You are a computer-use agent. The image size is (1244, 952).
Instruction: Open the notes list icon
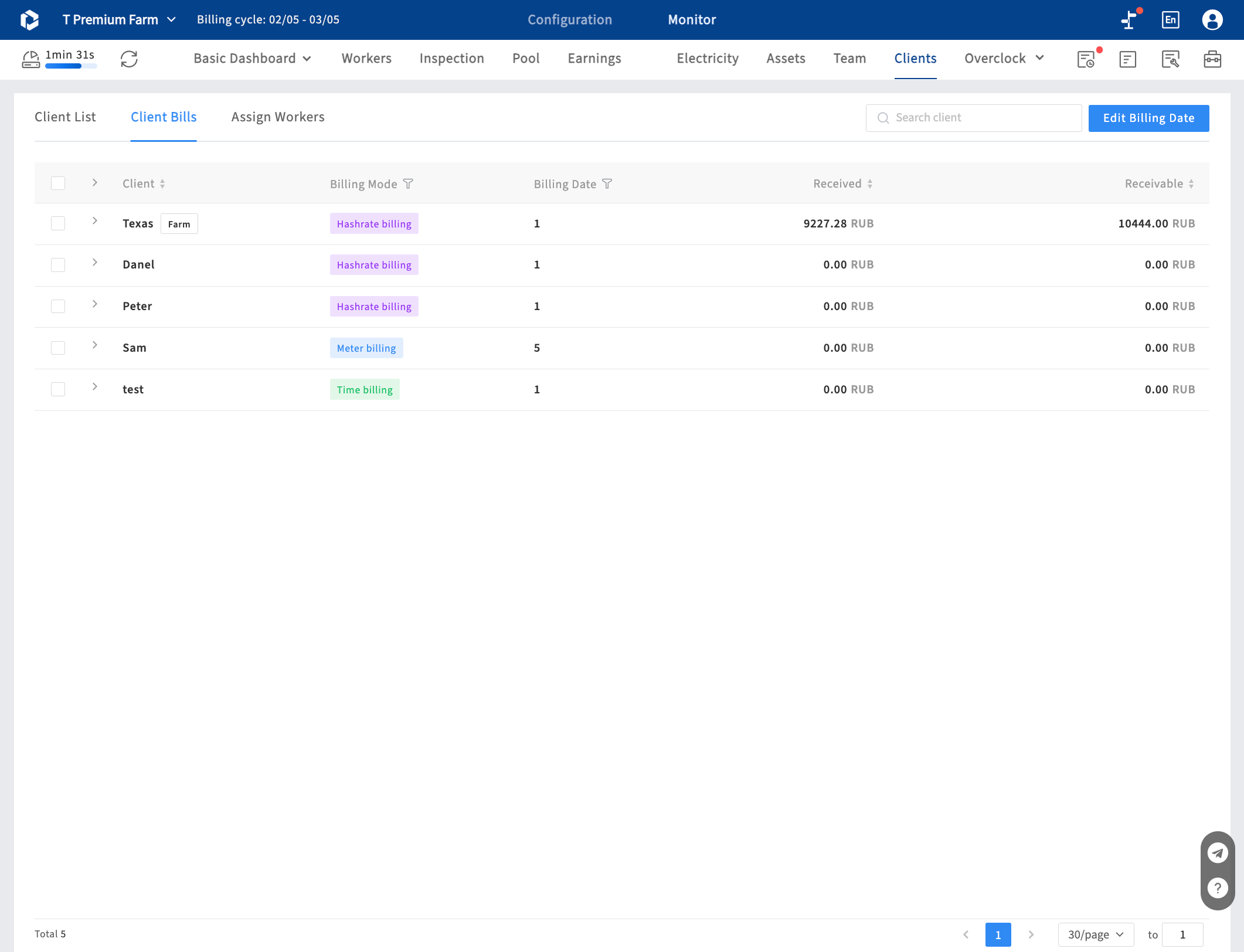[1128, 59]
